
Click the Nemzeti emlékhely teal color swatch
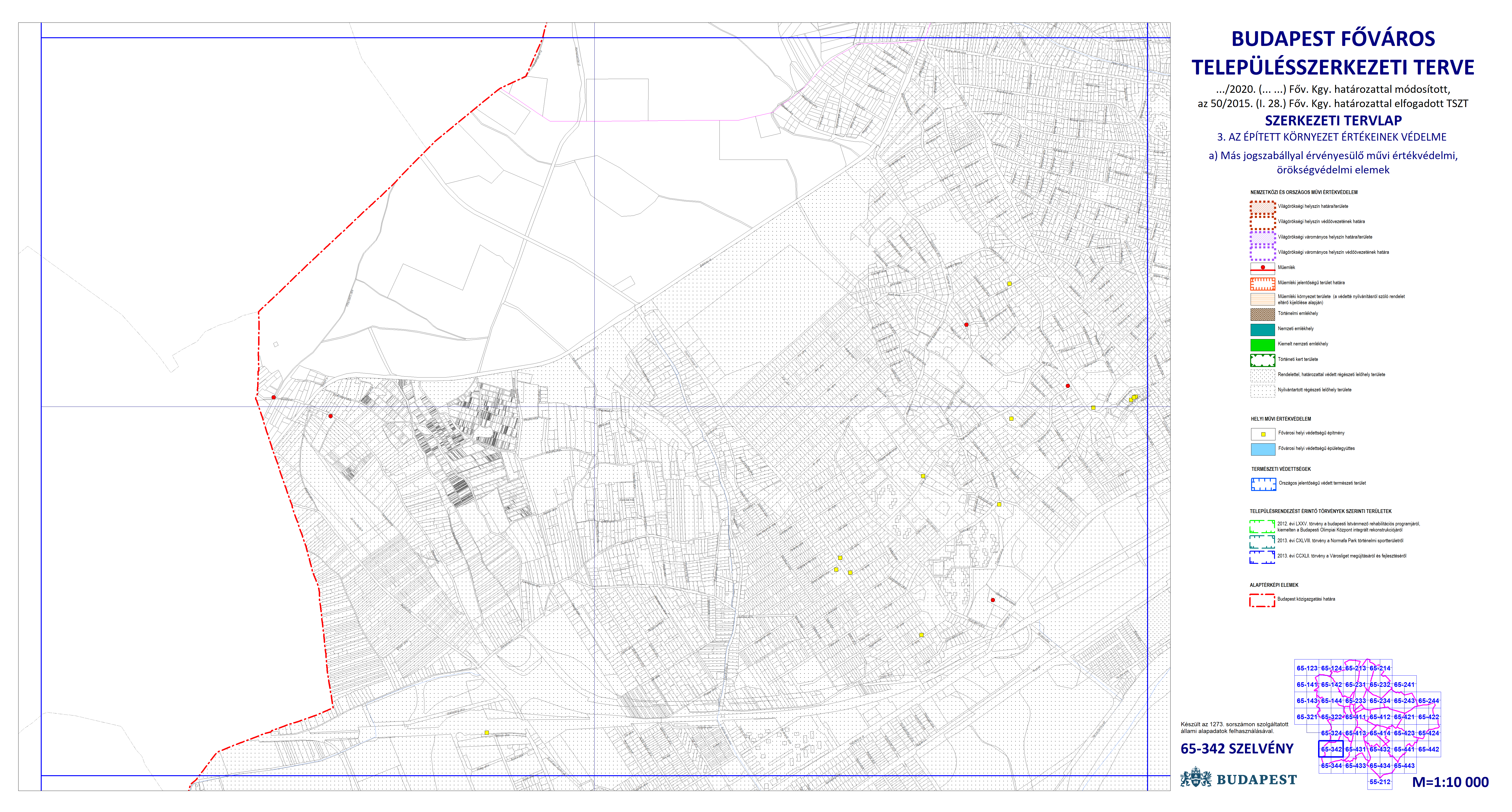1263,329
